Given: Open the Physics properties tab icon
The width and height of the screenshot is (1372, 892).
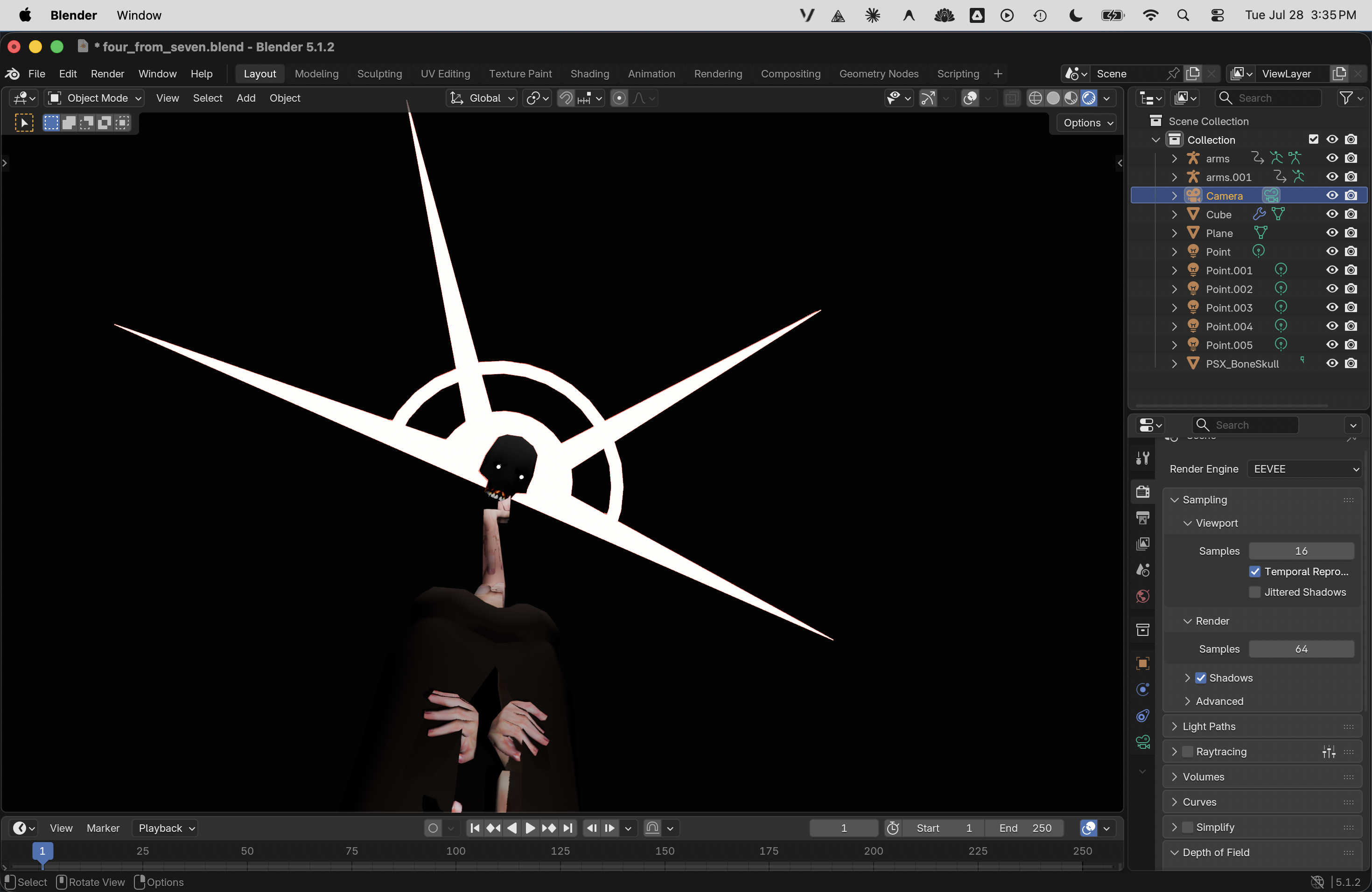Looking at the screenshot, I should 1142,690.
